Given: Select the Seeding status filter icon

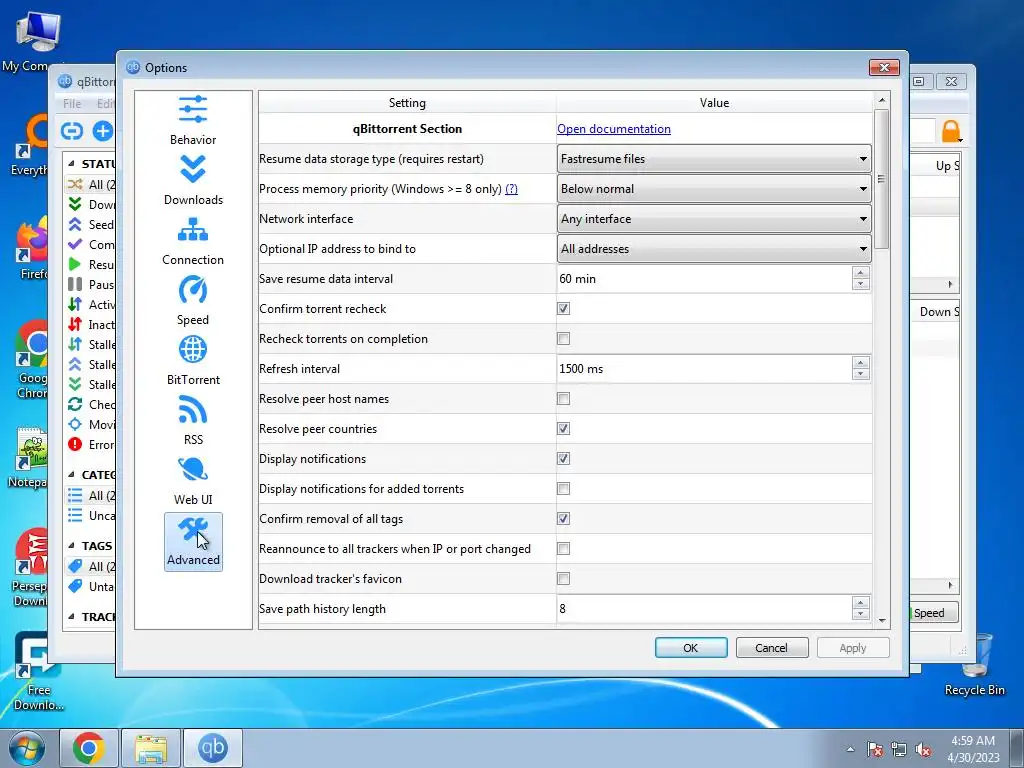Looking at the screenshot, I should pyautogui.click(x=75, y=224).
